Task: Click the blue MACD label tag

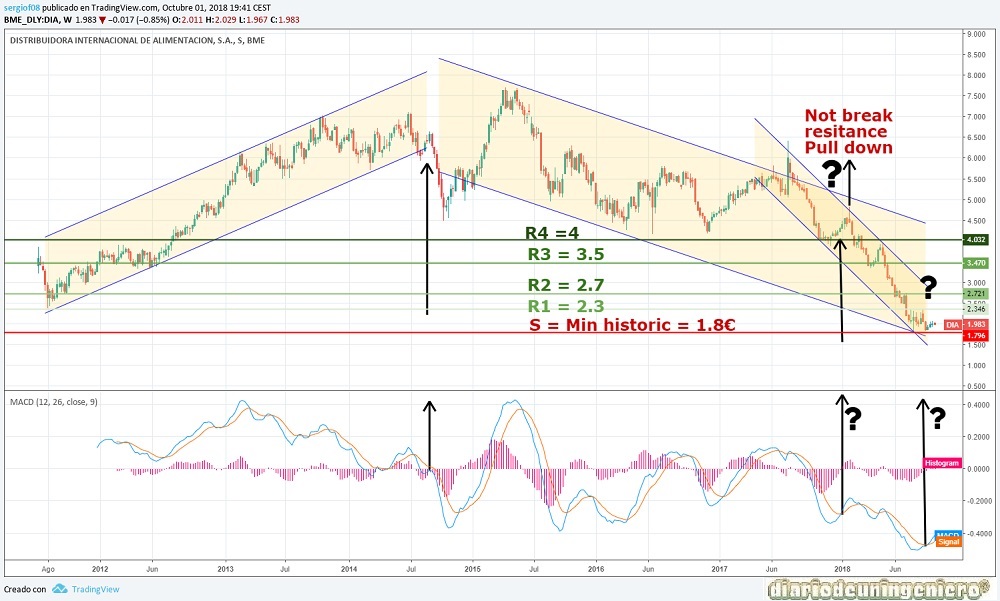Action: (x=948, y=535)
